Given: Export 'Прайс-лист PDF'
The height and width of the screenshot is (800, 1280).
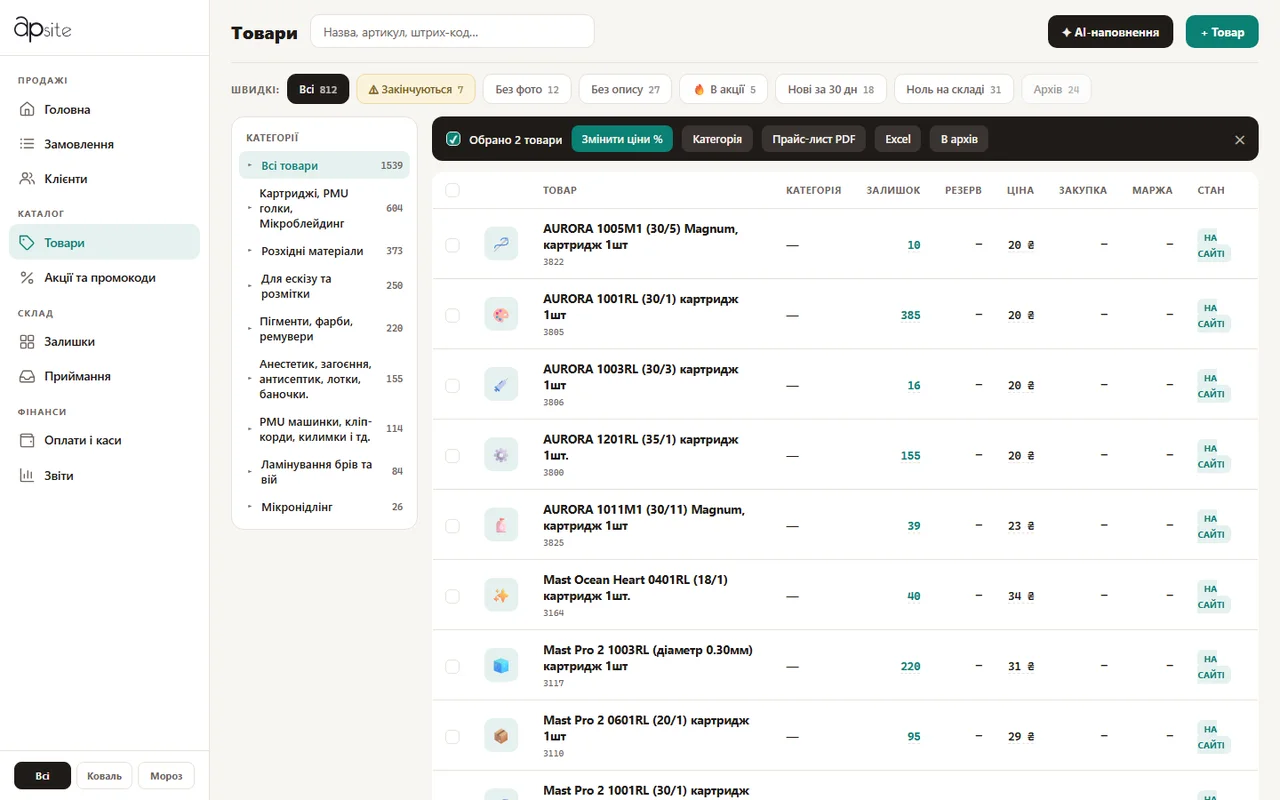Looking at the screenshot, I should (x=814, y=139).
